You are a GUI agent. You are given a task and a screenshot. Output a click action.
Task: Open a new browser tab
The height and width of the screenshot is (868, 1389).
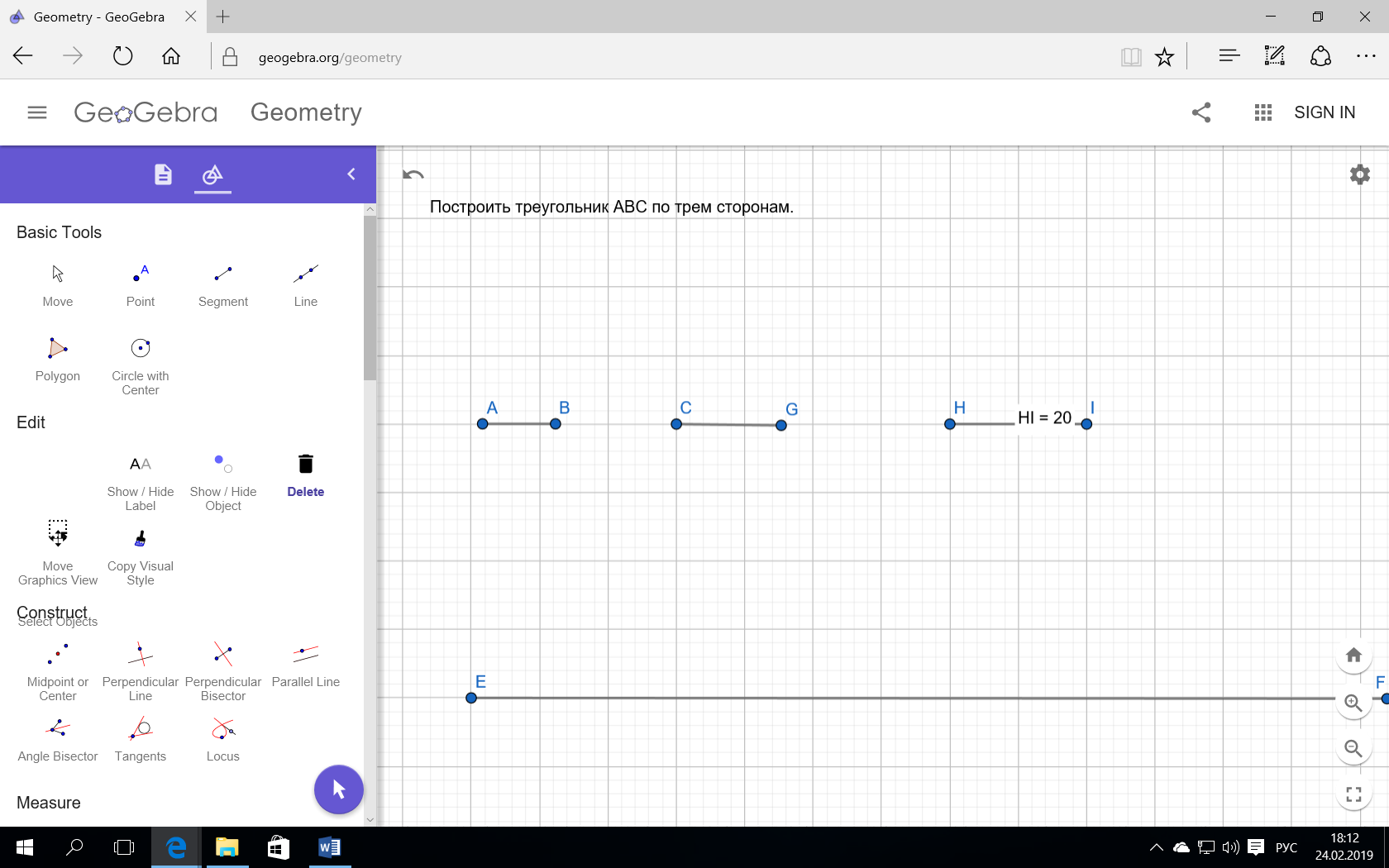coord(222,17)
